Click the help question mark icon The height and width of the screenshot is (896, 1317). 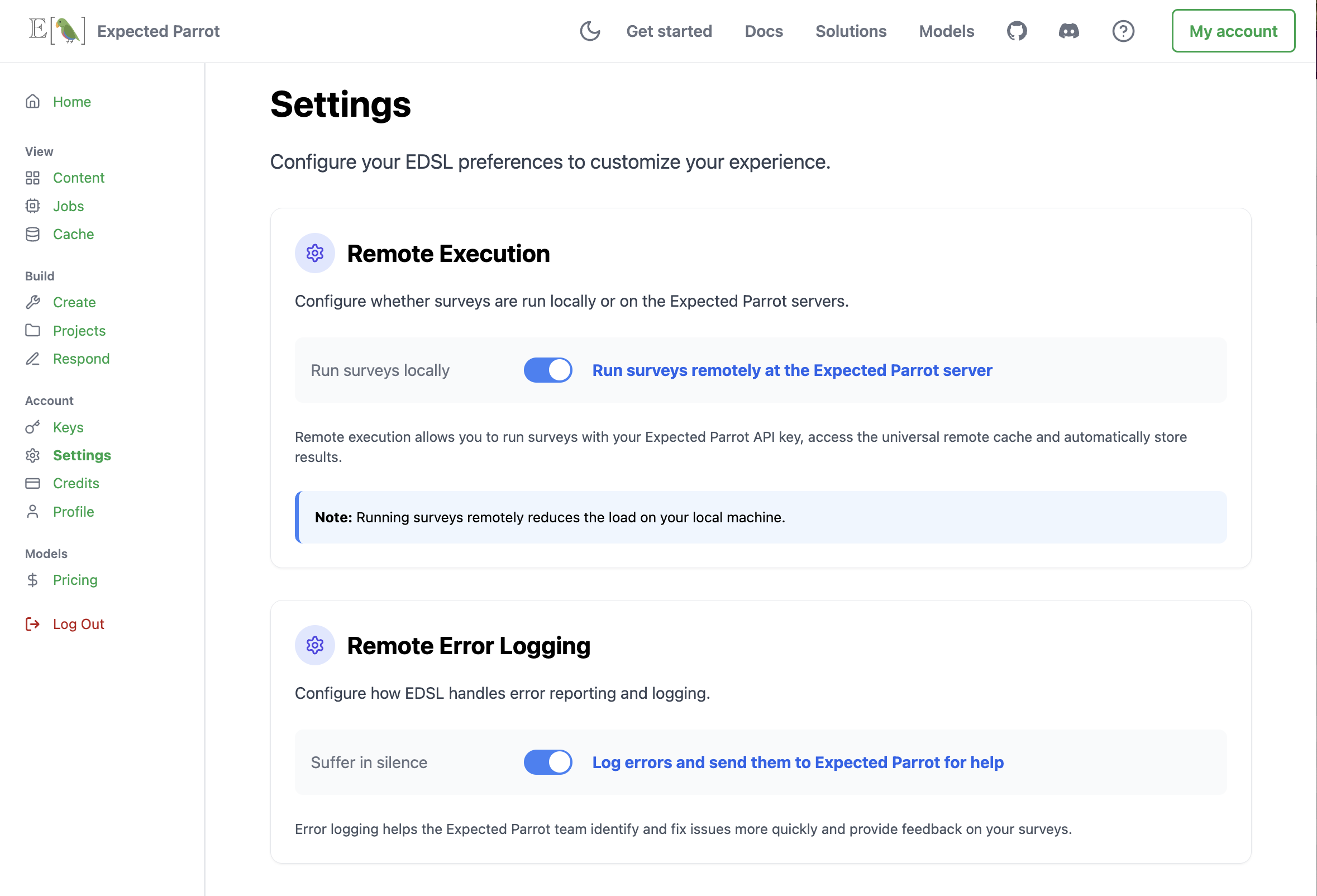click(x=1123, y=32)
